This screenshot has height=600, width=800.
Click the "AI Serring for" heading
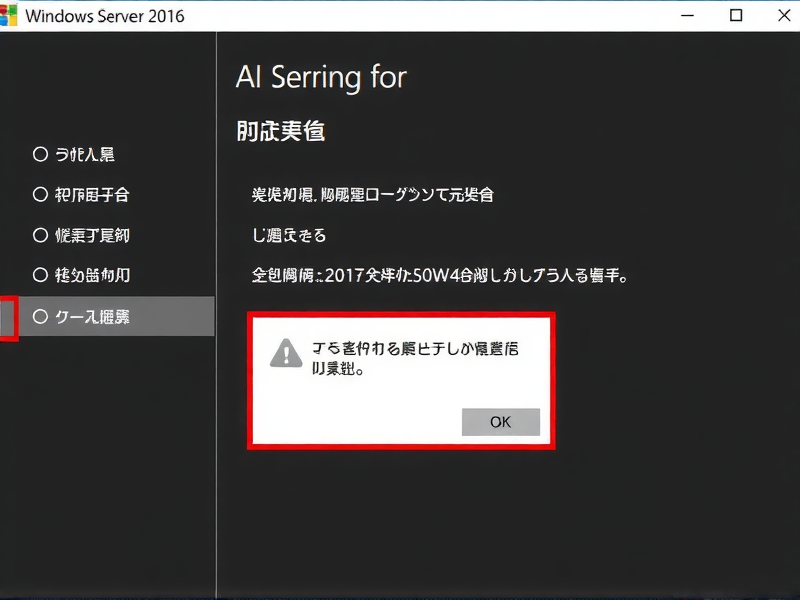pyautogui.click(x=320, y=78)
